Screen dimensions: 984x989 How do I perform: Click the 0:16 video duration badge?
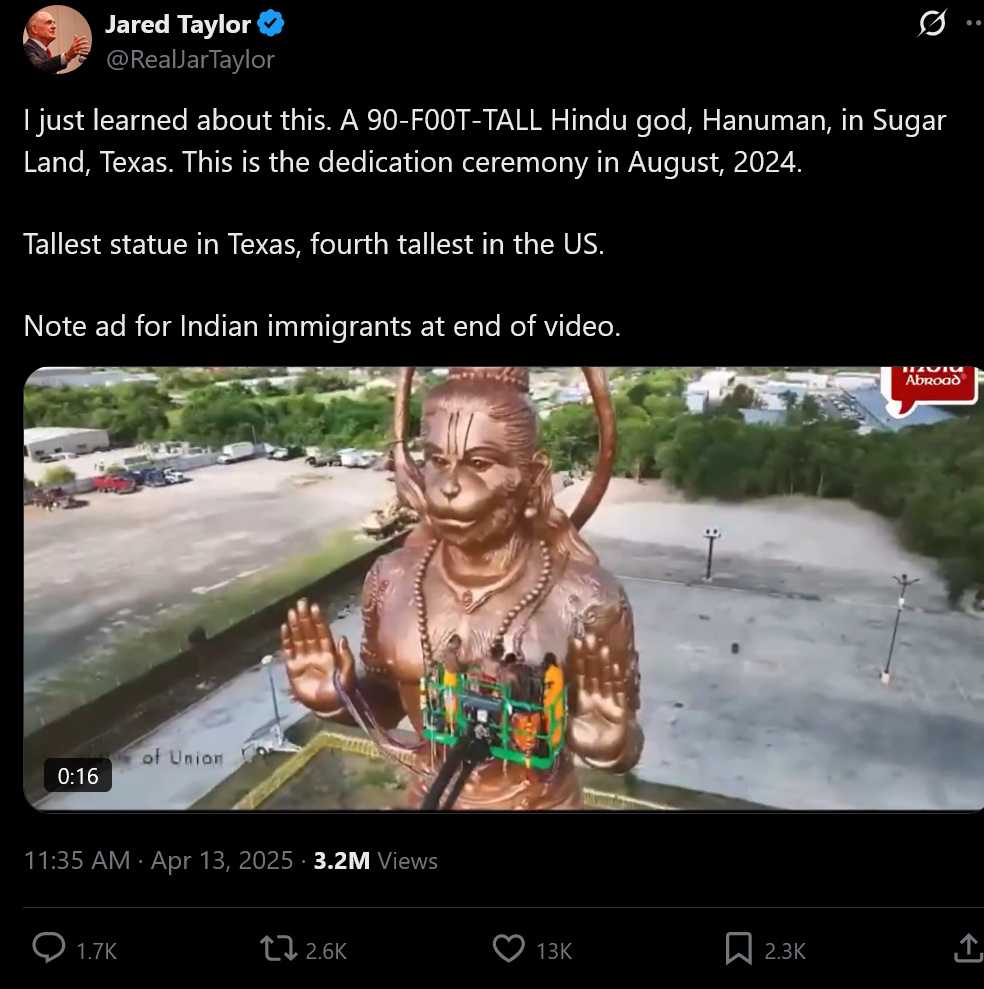tap(78, 776)
